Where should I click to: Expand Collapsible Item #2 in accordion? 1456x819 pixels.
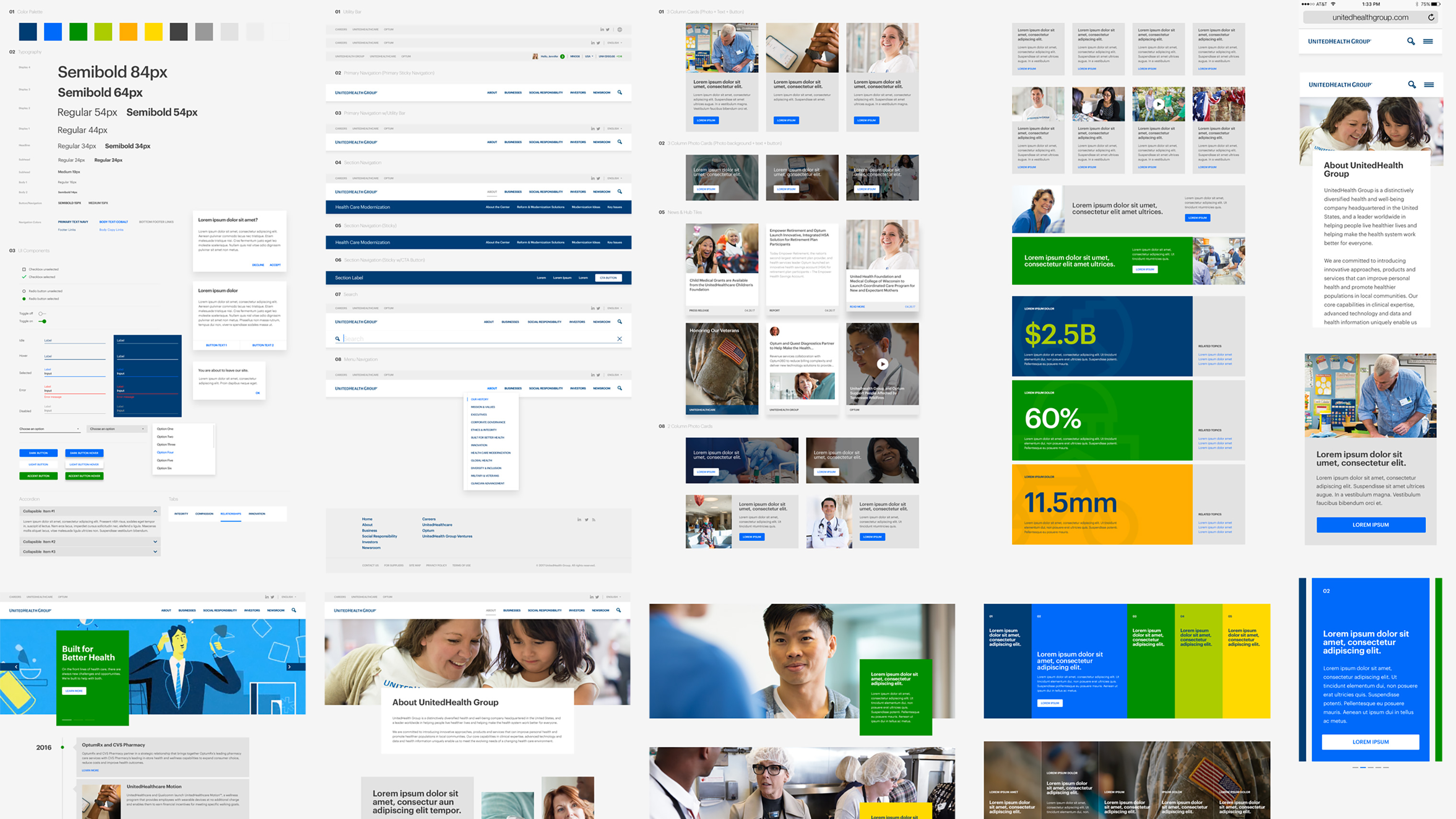155,542
